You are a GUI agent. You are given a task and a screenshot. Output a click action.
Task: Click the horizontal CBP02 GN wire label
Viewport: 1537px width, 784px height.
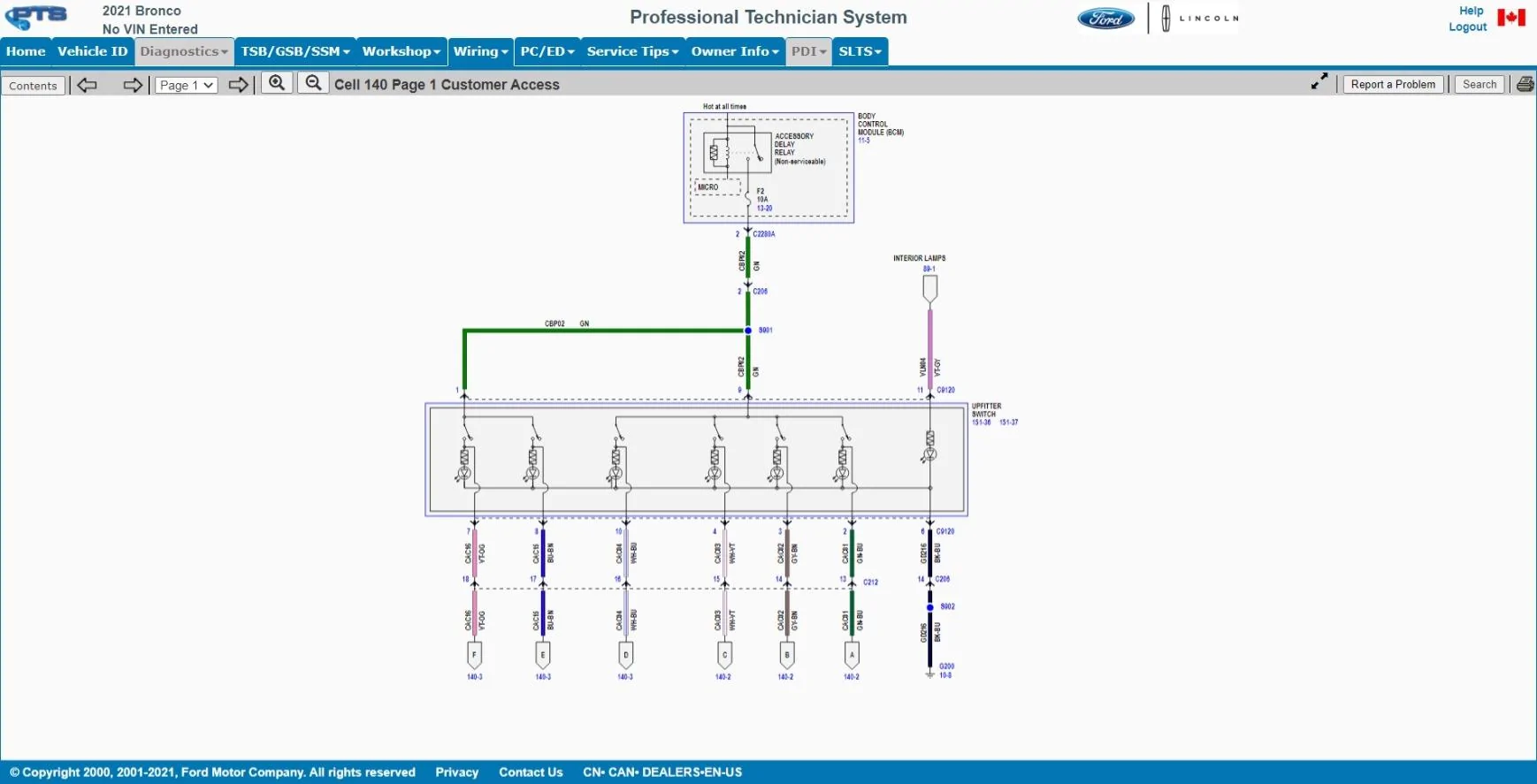[567, 323]
